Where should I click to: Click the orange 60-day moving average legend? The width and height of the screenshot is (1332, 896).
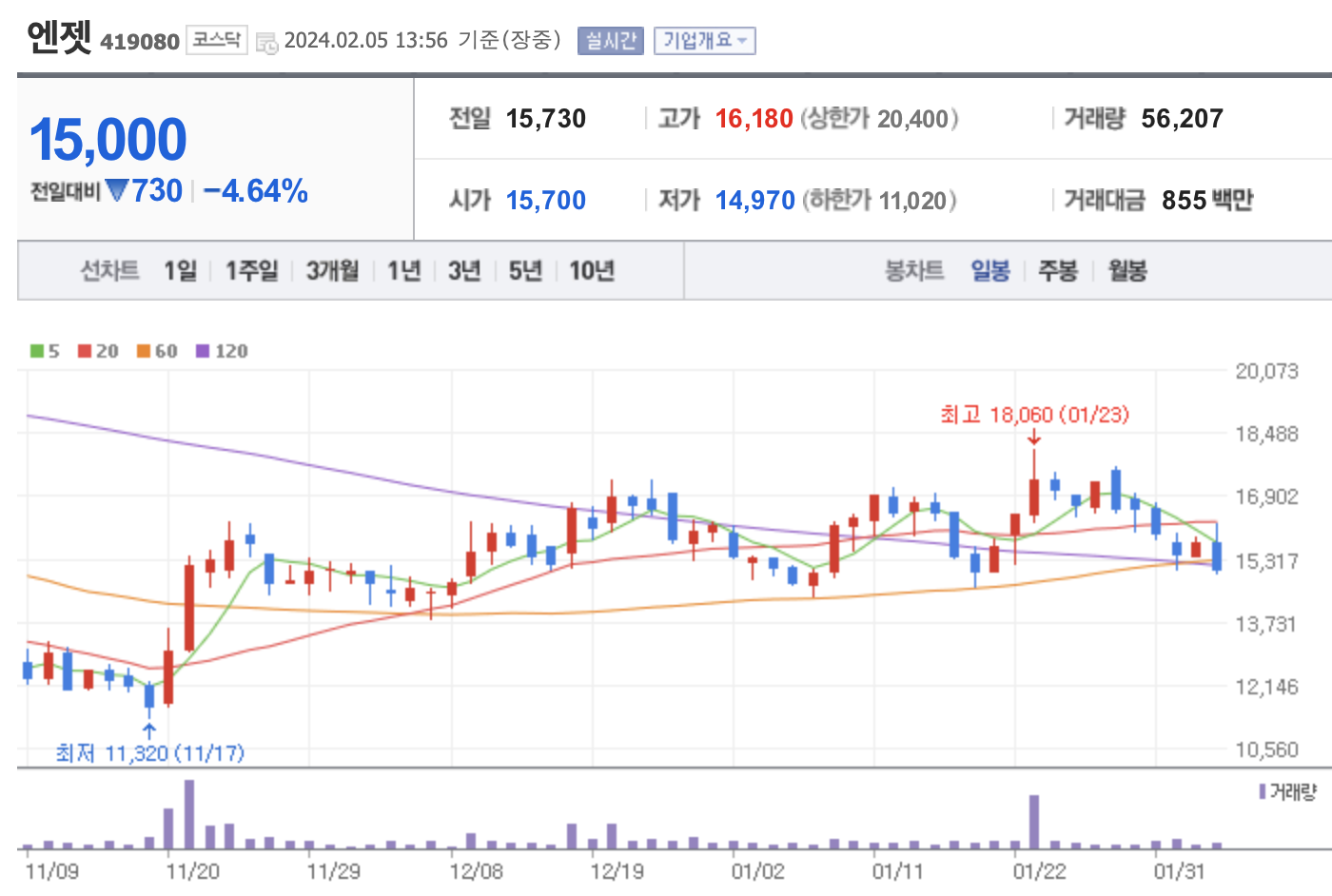157,351
